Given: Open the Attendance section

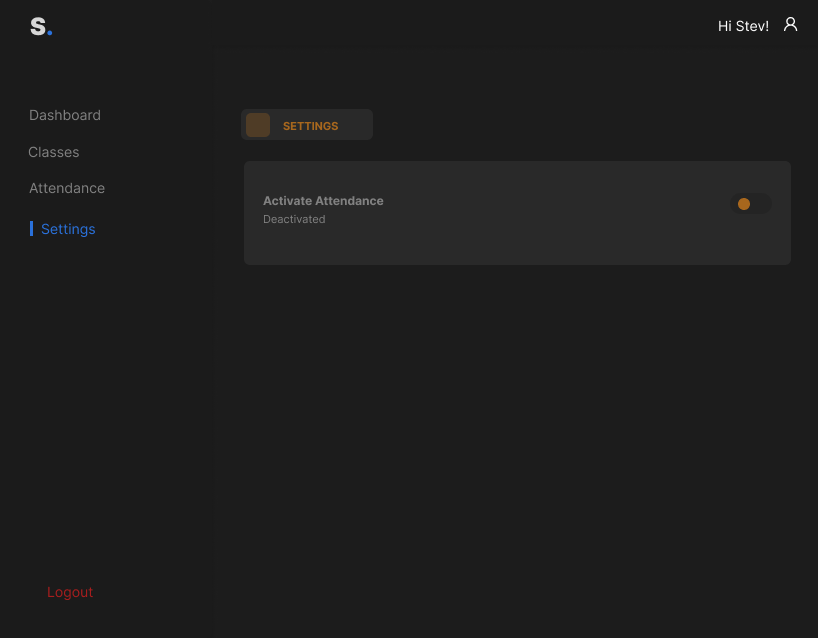Looking at the screenshot, I should tap(67, 188).
